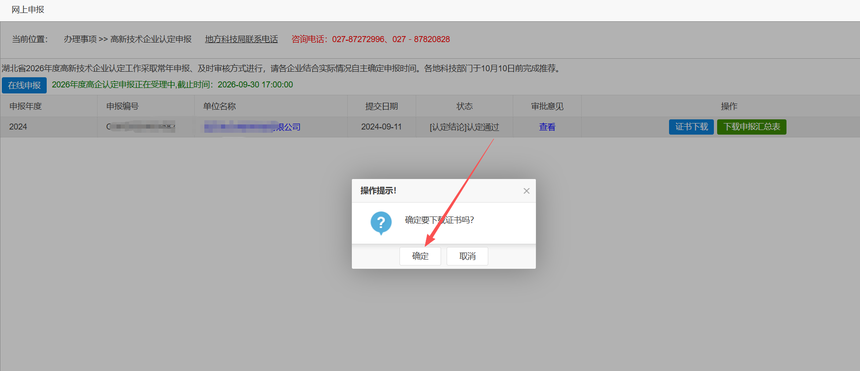Click the blue question mark icon
860x371 pixels.
pos(381,223)
